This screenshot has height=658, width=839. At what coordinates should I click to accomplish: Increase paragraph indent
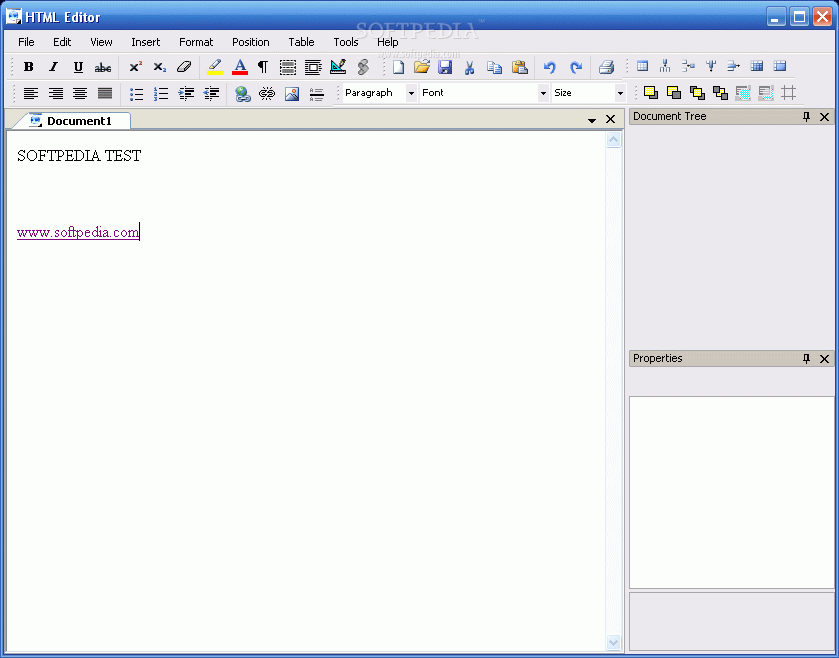pyautogui.click(x=186, y=94)
